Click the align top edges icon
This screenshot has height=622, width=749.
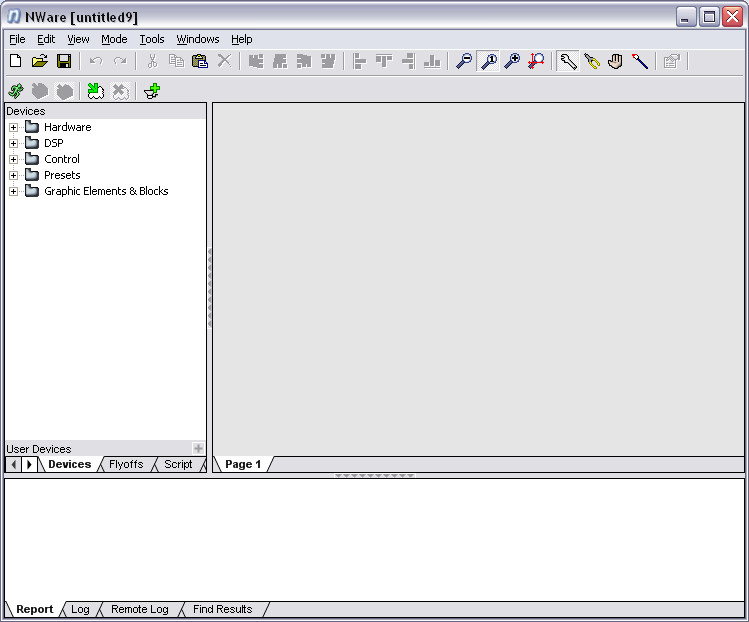(x=384, y=61)
